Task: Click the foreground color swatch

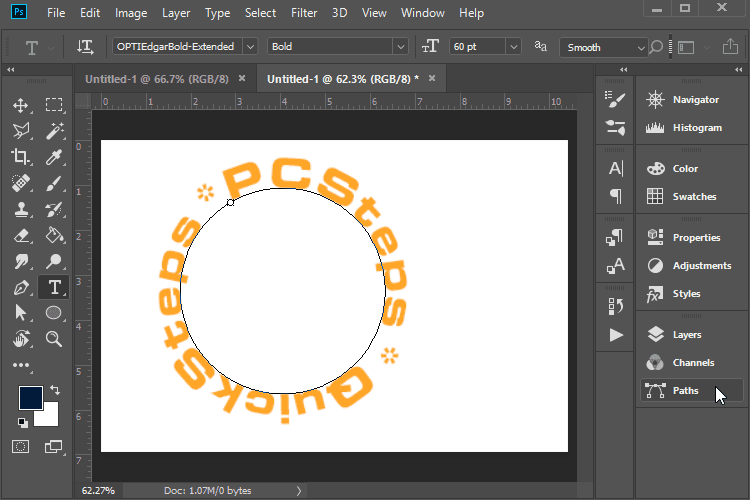Action: pos(31,397)
